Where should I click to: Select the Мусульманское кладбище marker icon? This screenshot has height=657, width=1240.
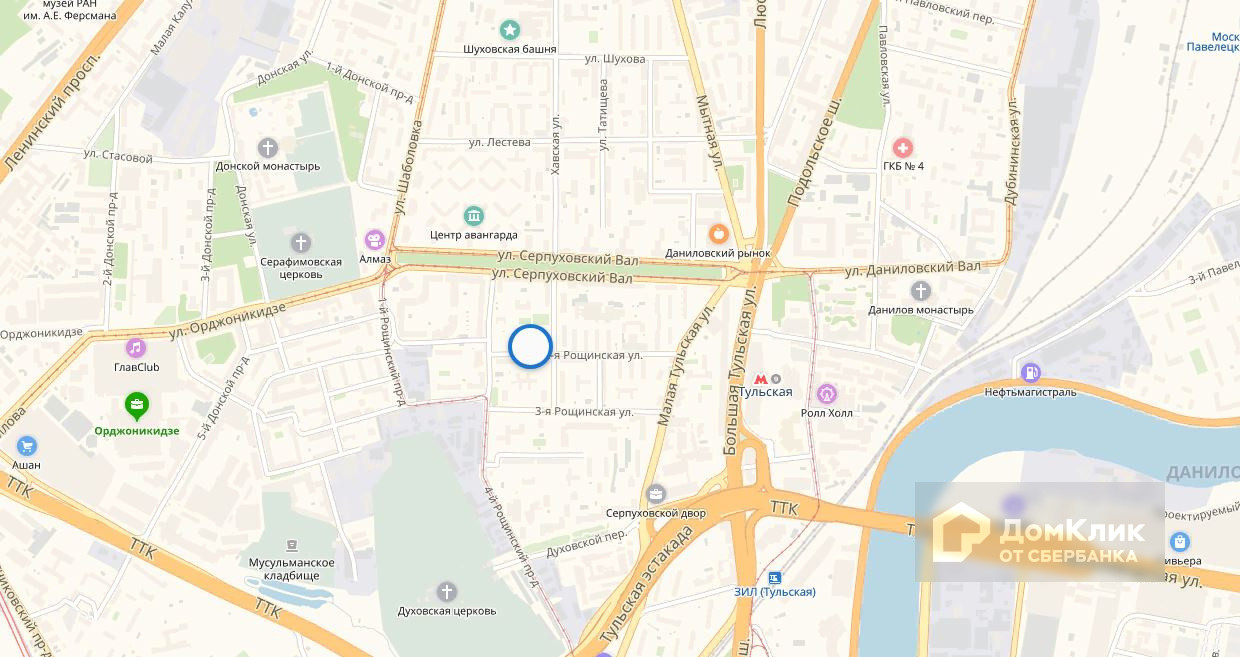coord(291,545)
